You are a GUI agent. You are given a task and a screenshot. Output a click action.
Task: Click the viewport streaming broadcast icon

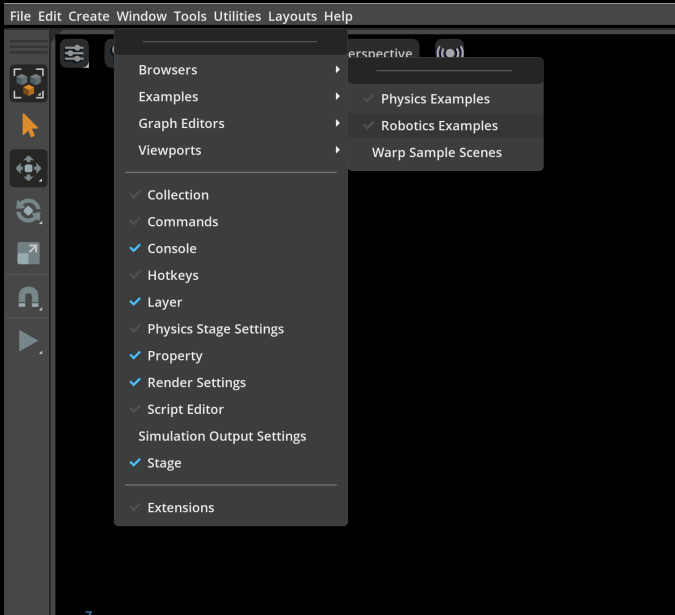click(450, 54)
